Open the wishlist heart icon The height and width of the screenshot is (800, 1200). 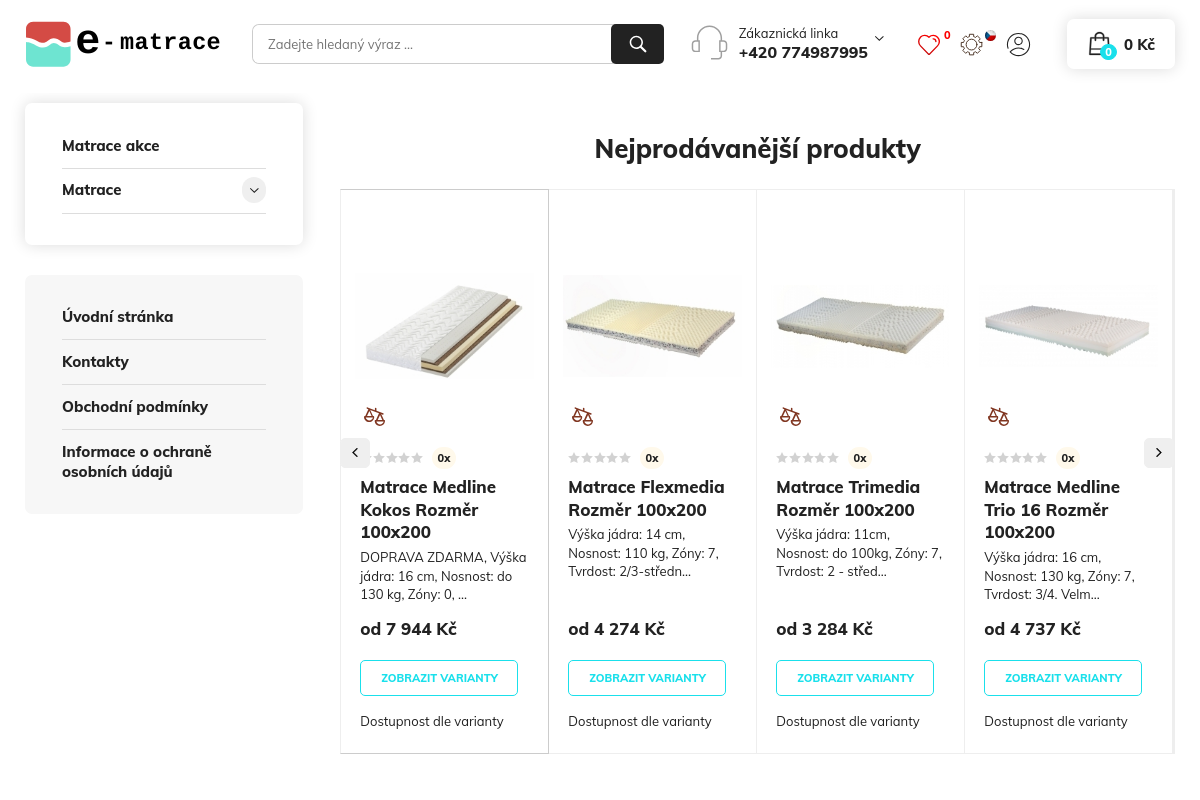[x=929, y=45]
